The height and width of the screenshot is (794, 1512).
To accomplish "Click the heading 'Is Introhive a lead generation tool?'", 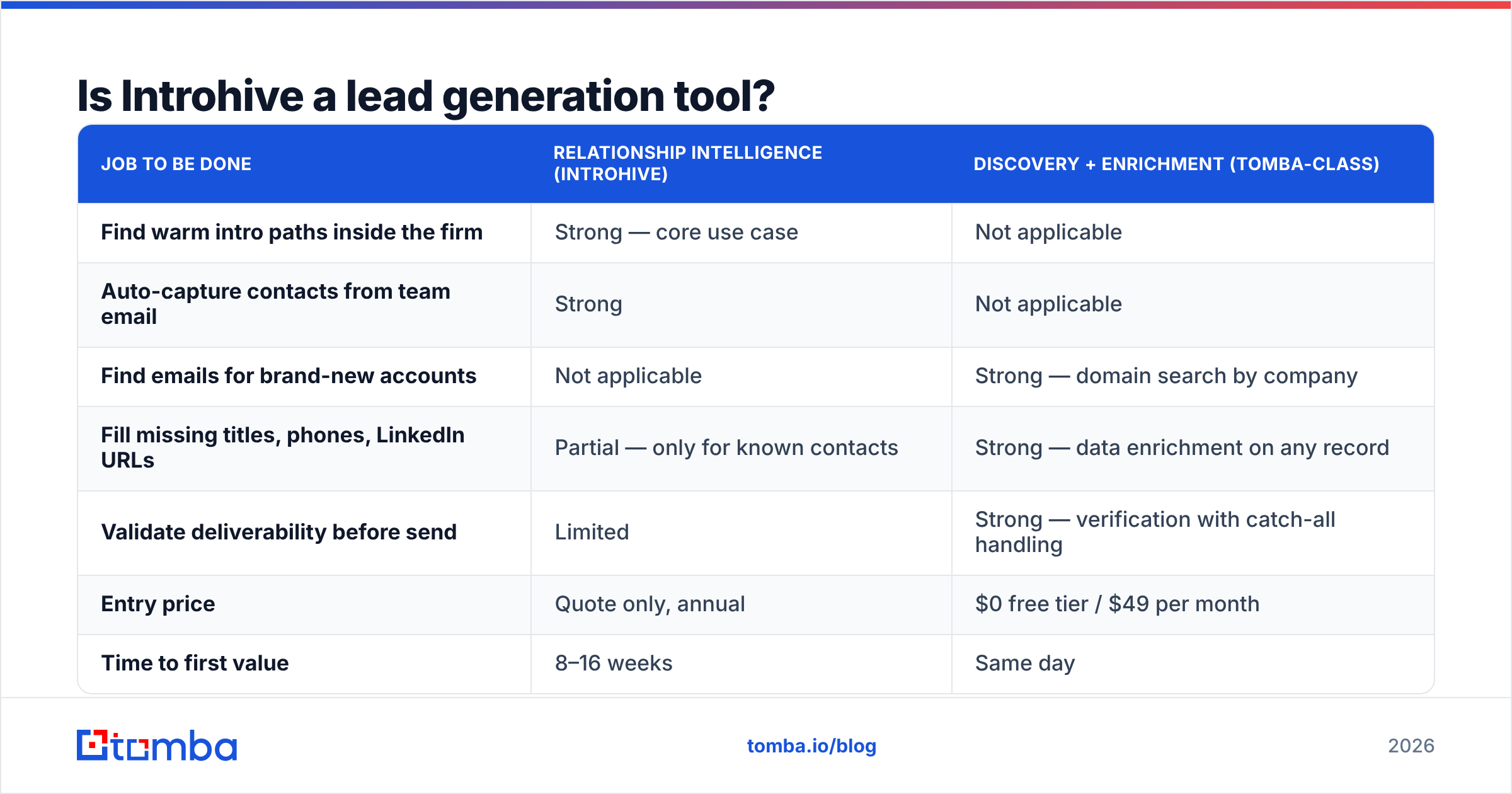I will [x=426, y=96].
